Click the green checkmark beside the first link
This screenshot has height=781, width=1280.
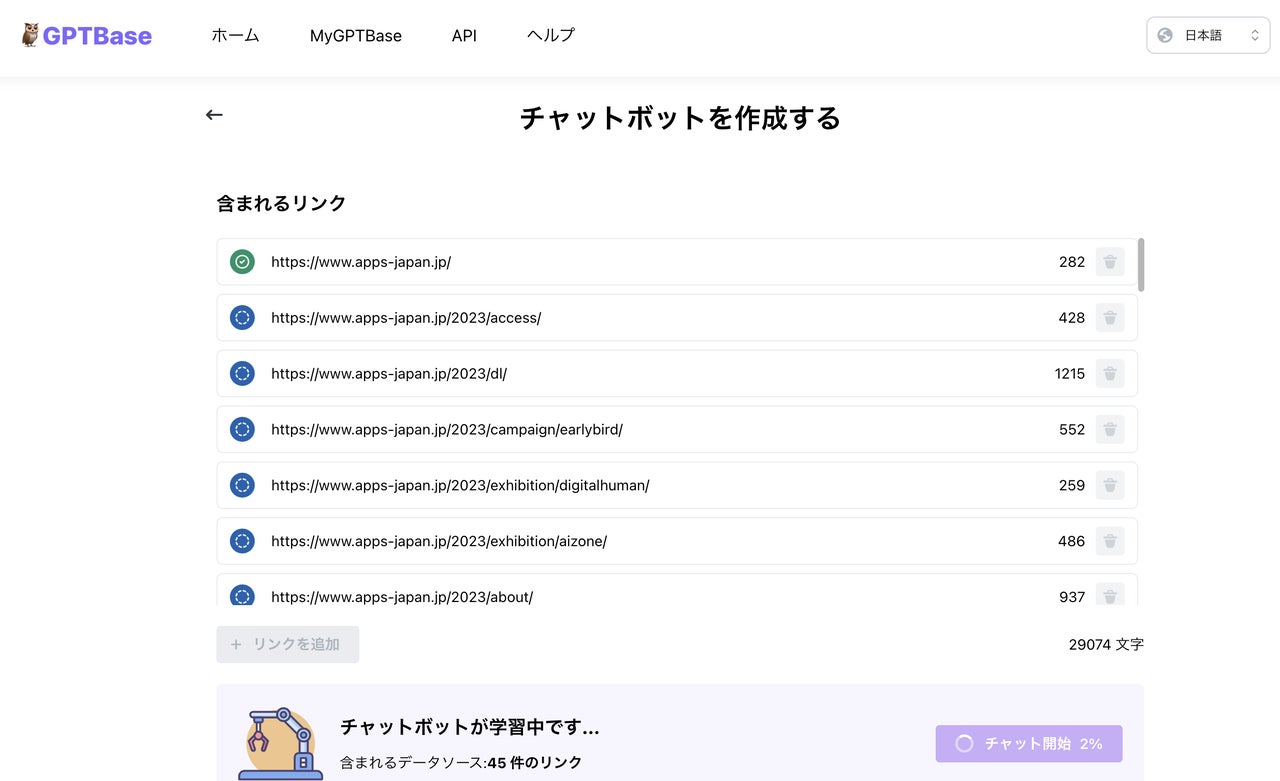click(x=242, y=261)
